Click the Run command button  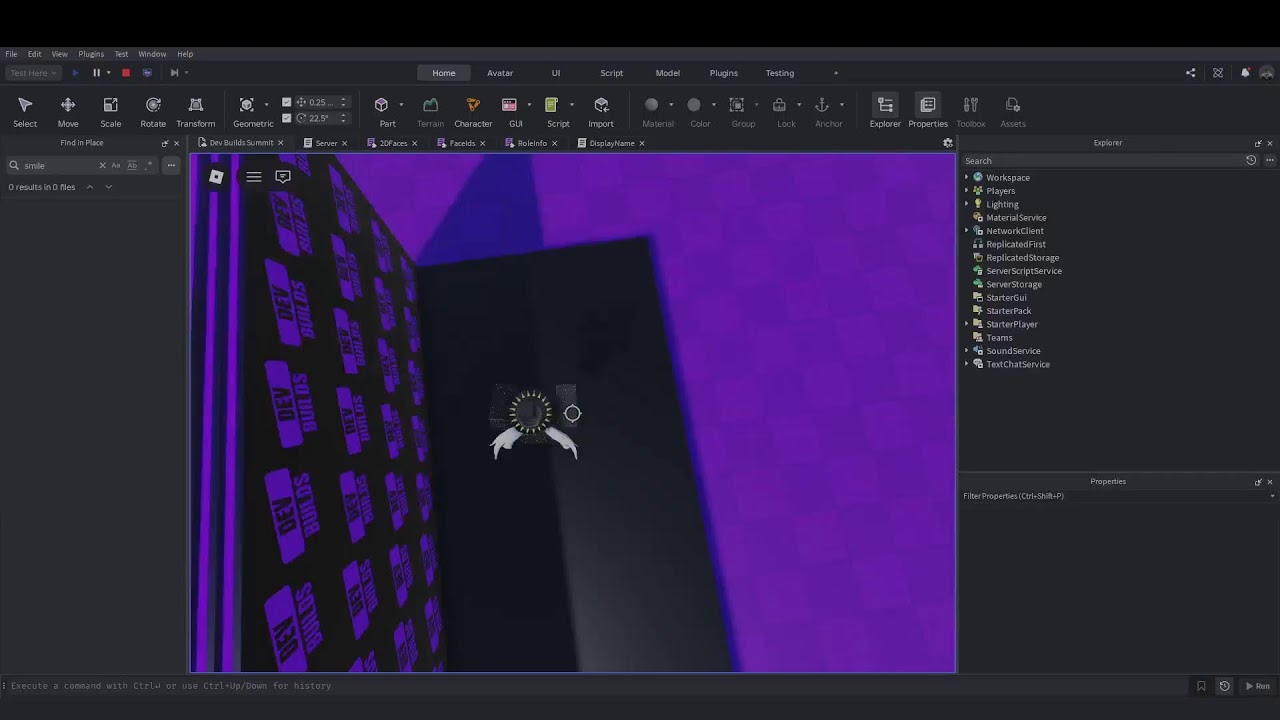tap(1257, 686)
